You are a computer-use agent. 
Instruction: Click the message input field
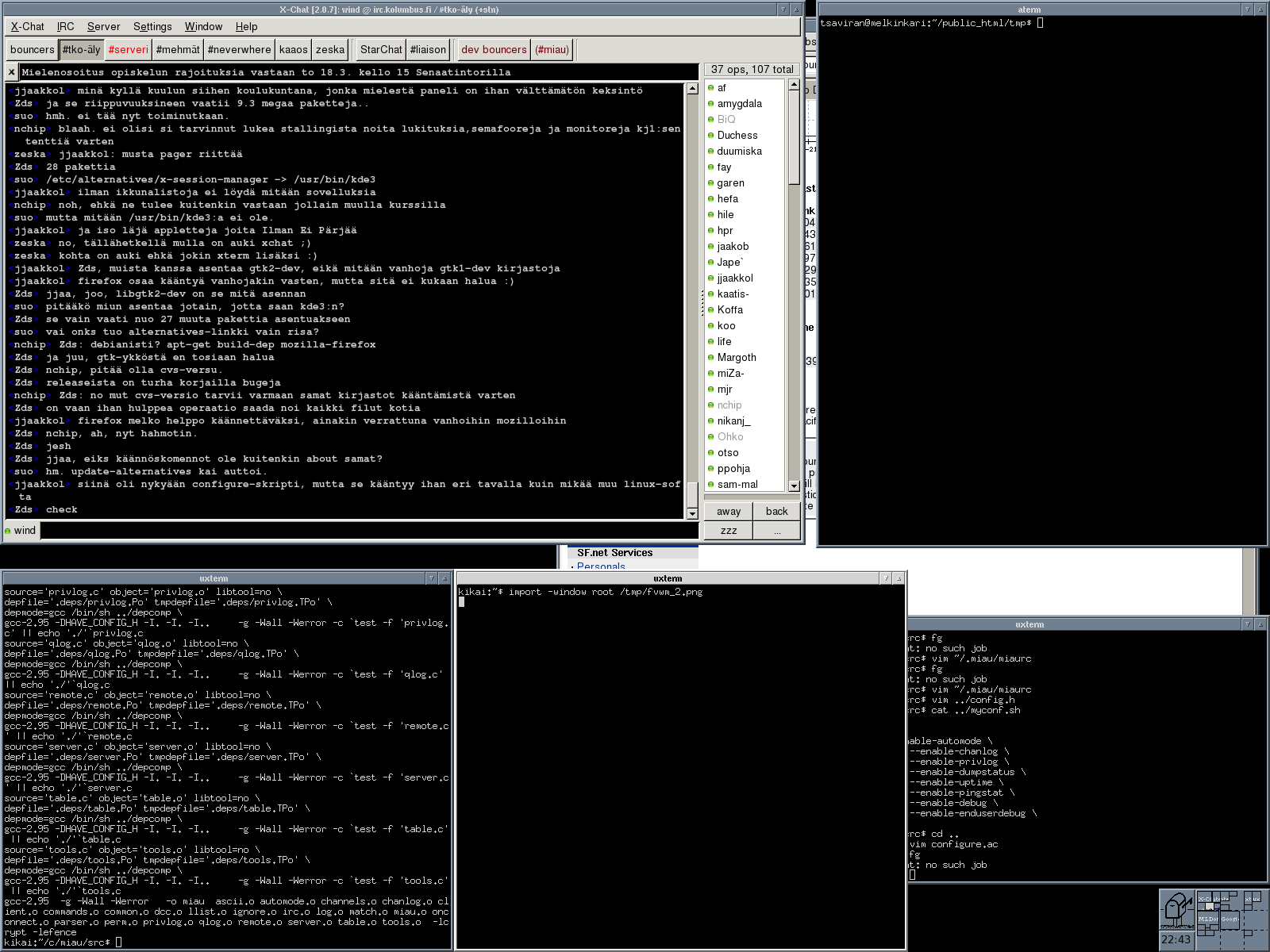click(x=369, y=531)
